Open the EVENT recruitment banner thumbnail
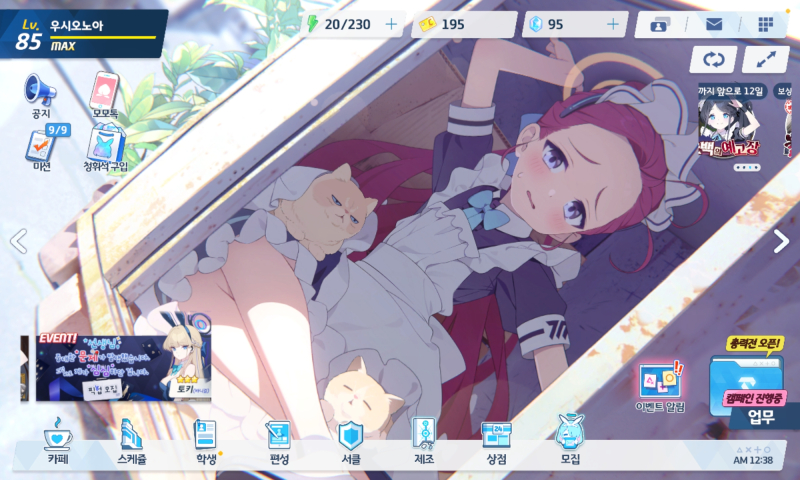 point(117,367)
